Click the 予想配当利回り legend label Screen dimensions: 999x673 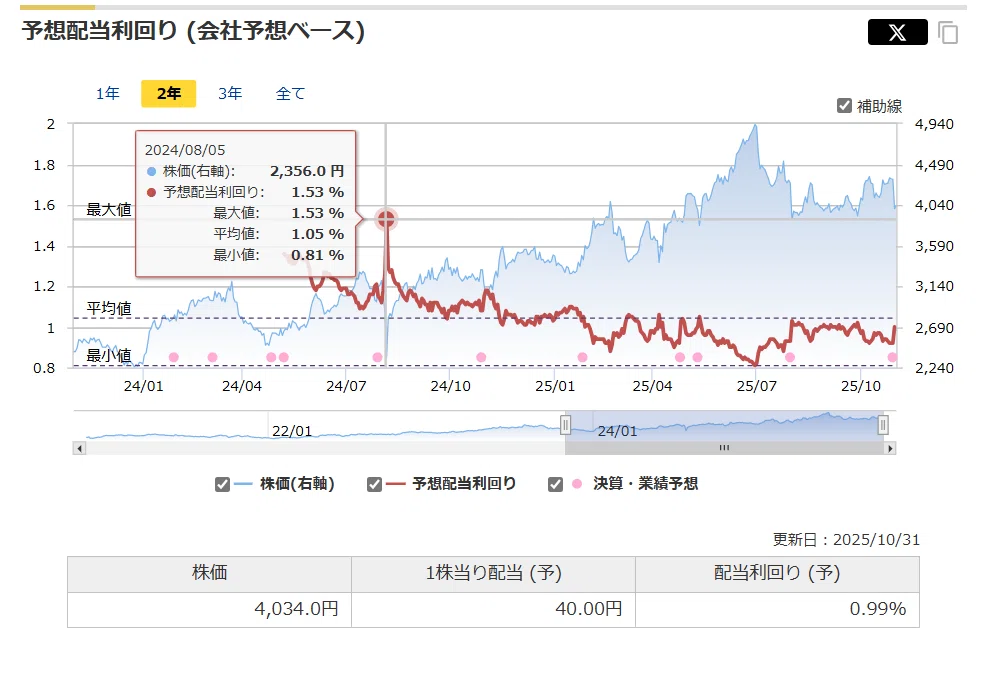464,484
